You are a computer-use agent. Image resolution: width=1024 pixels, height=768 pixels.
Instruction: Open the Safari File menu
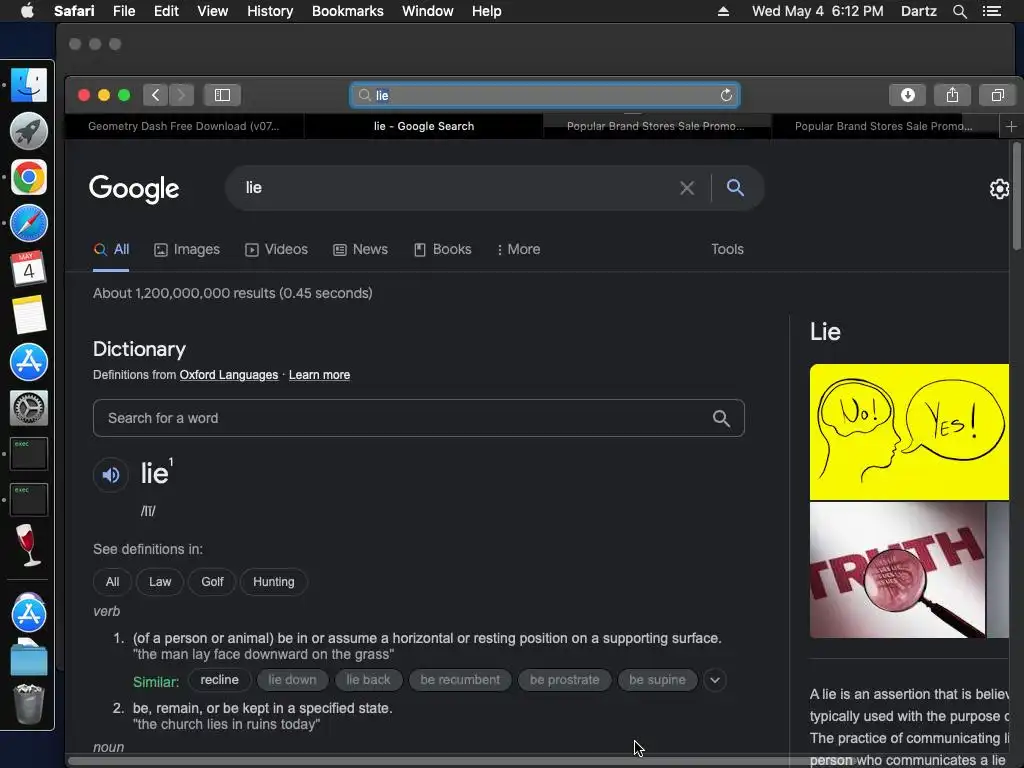(123, 11)
